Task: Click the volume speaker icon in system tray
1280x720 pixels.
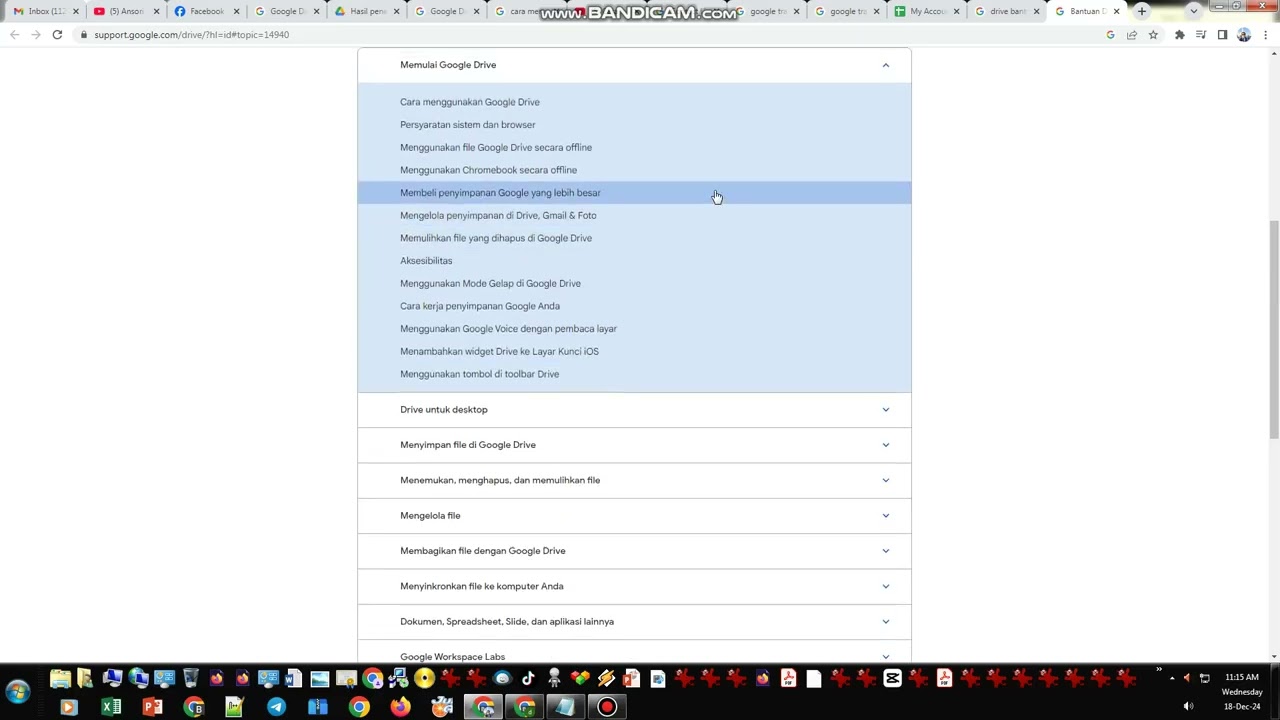Action: tap(1188, 707)
